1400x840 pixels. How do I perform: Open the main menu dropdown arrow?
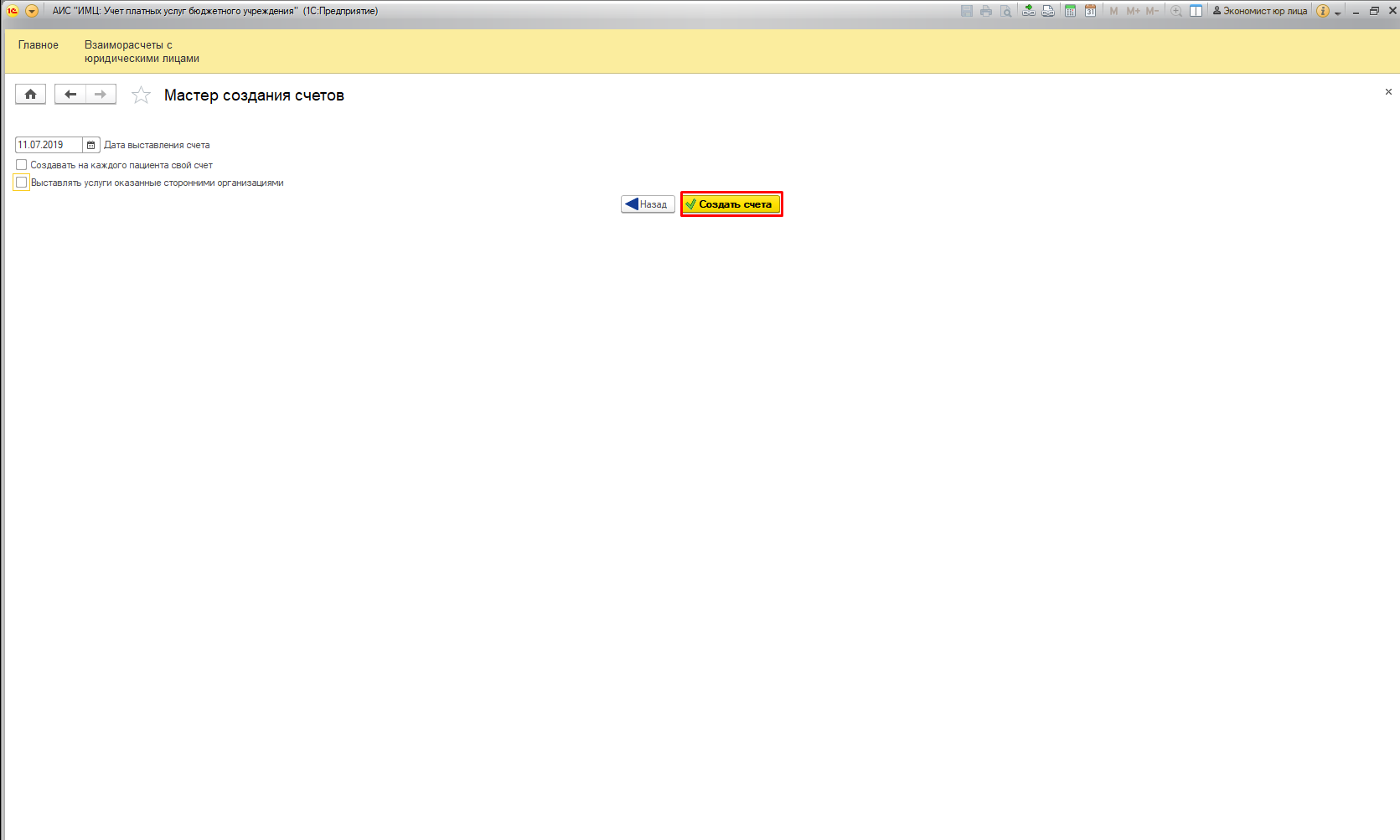[x=32, y=11]
